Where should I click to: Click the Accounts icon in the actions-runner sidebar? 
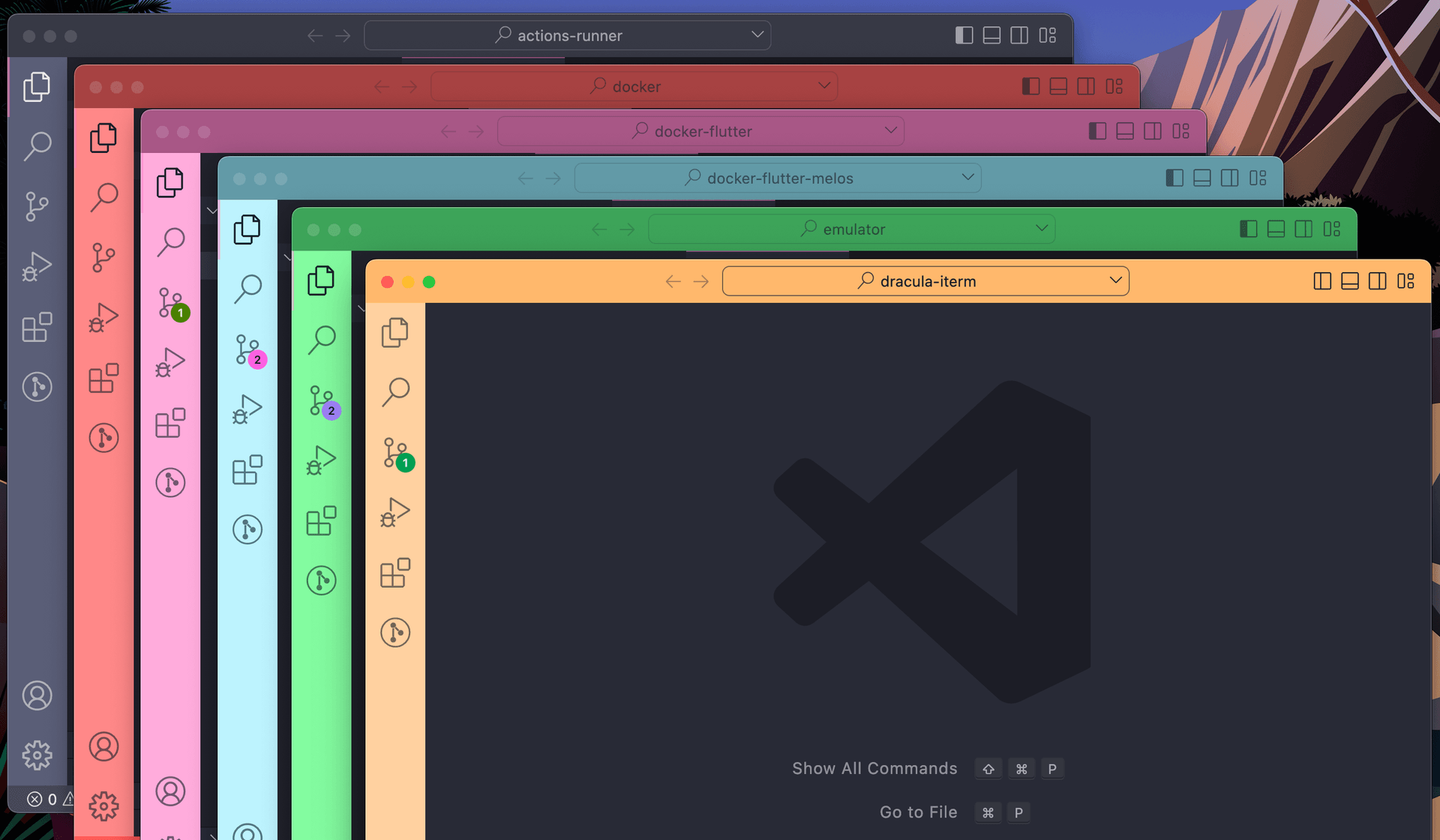click(37, 695)
